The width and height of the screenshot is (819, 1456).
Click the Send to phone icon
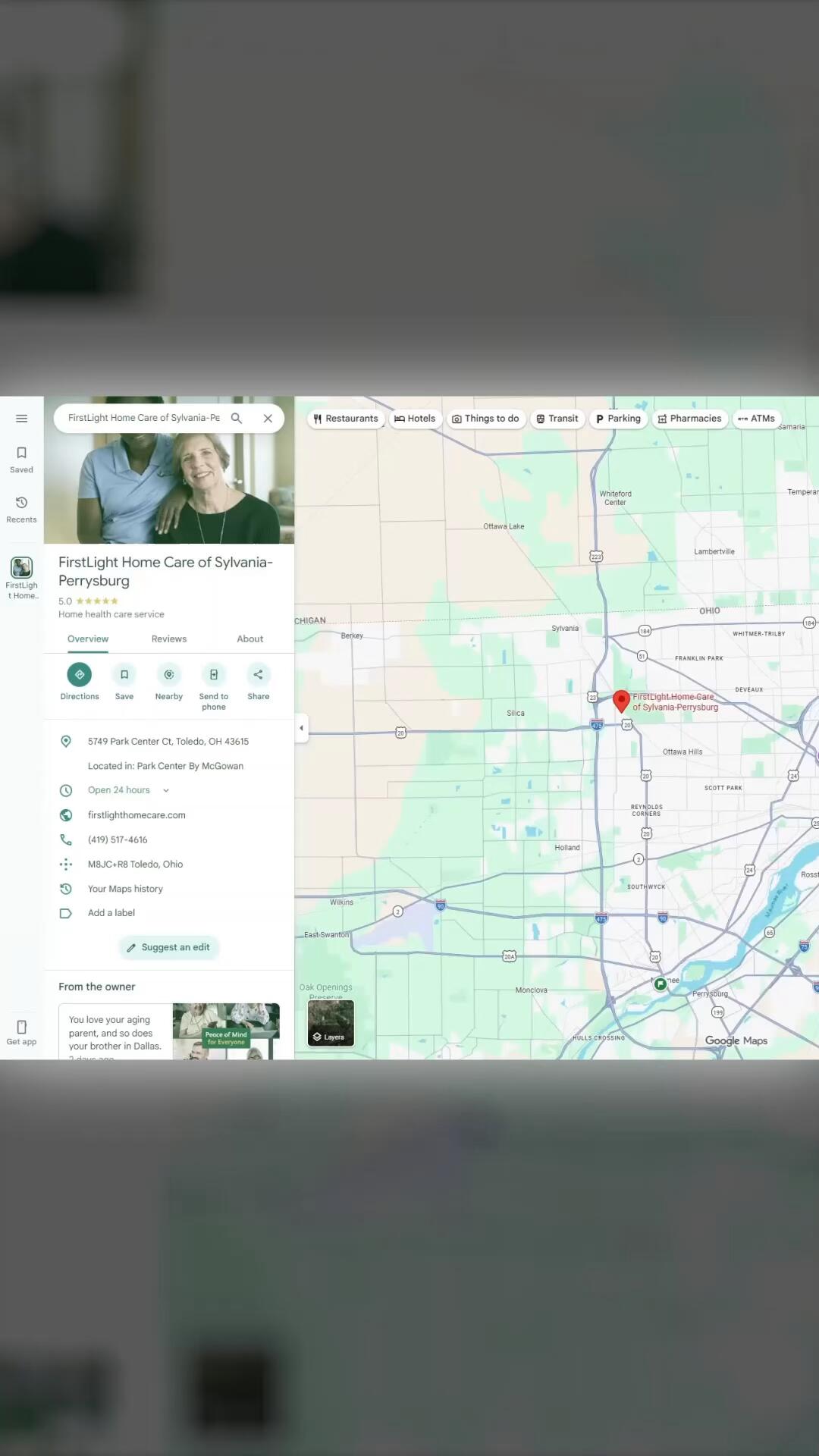click(x=214, y=674)
